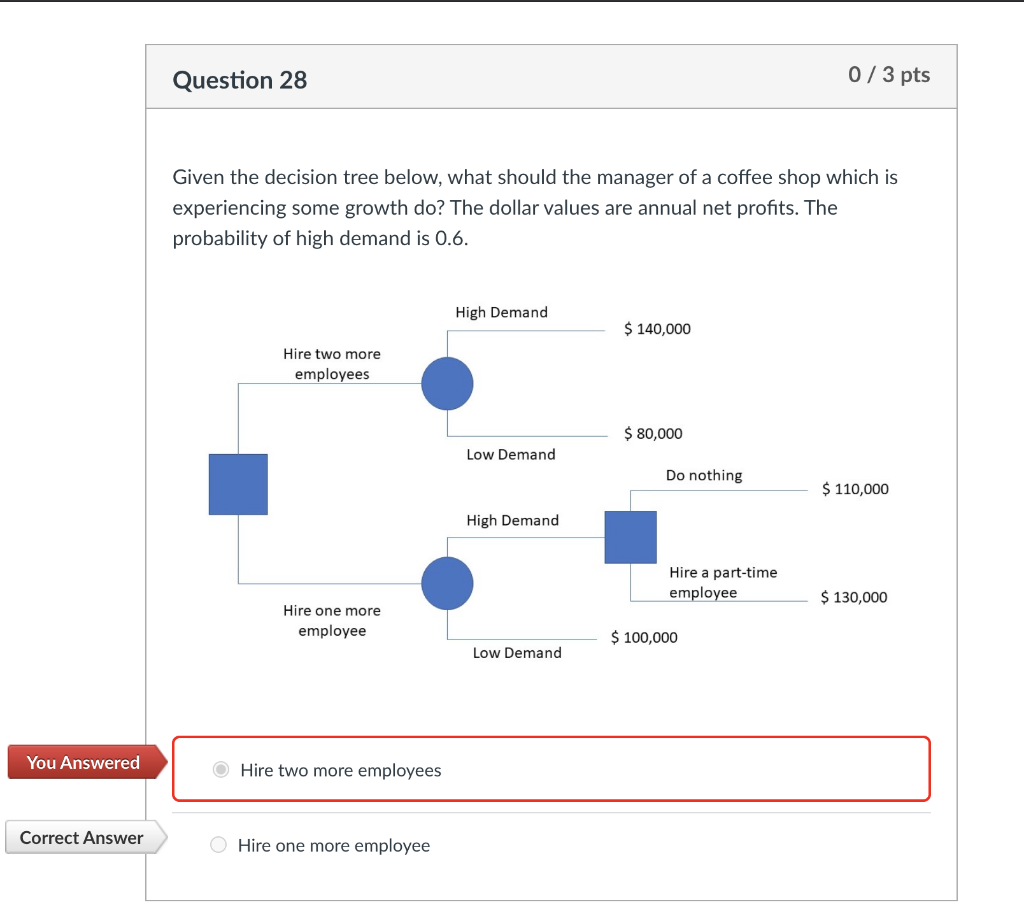Click the red You Answered arrow flag
This screenshot has height=921, width=1024.
coord(80,762)
